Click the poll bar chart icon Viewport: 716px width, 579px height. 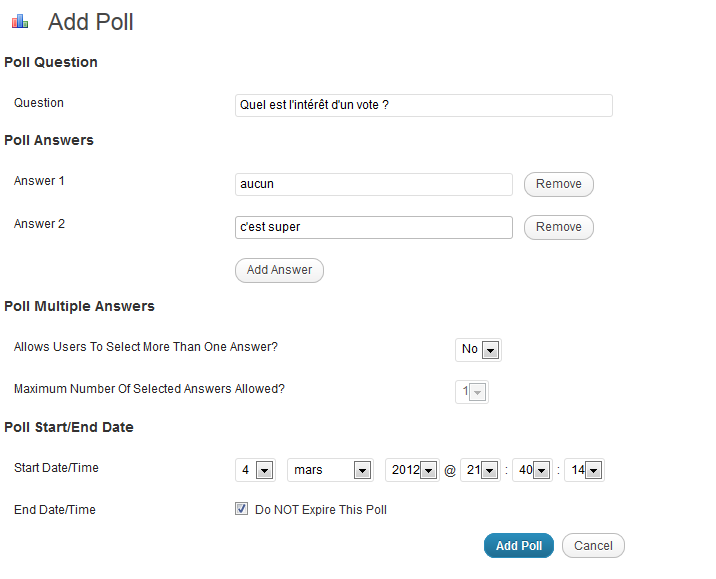click(20, 21)
